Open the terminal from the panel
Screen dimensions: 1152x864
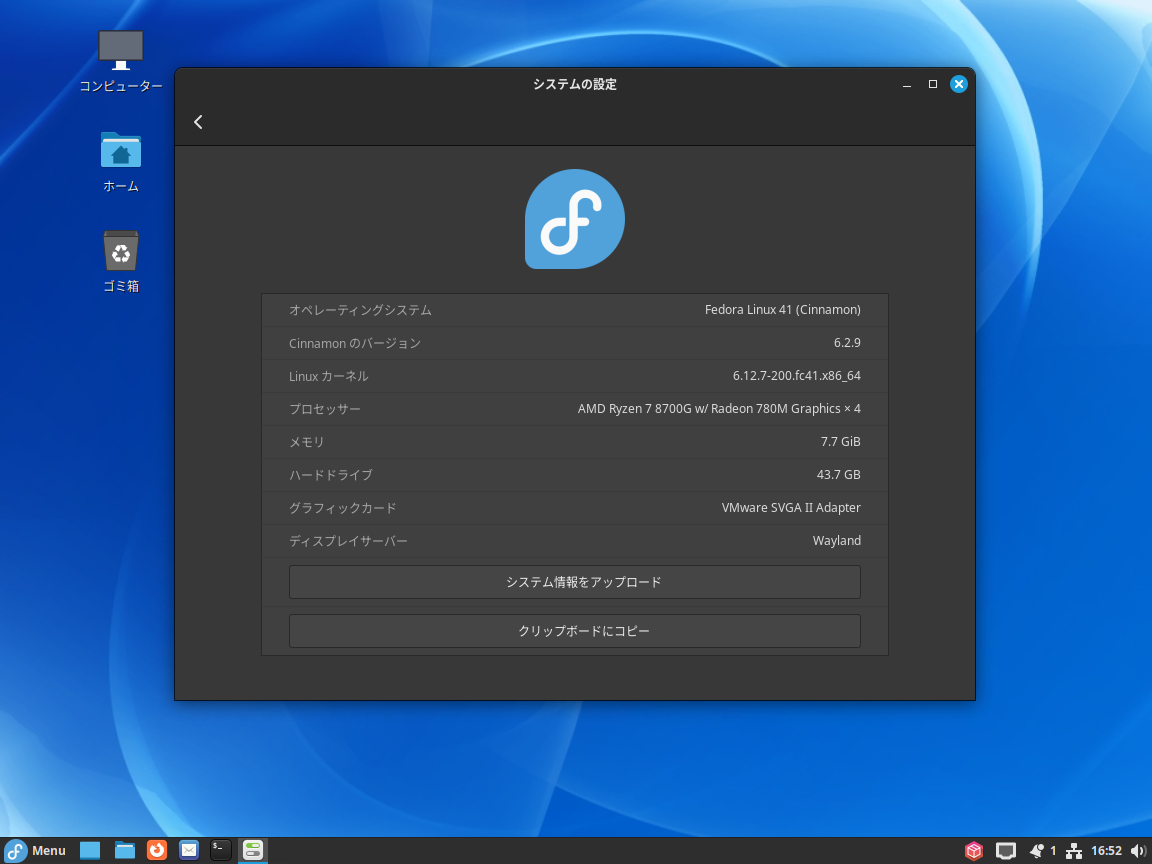[x=221, y=850]
